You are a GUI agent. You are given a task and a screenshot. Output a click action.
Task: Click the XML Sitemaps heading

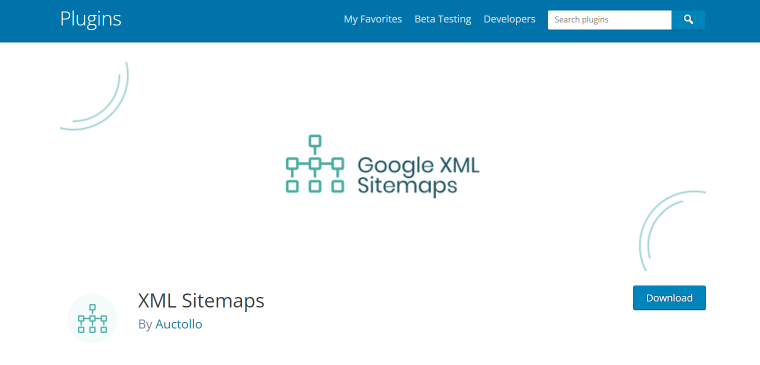point(201,301)
